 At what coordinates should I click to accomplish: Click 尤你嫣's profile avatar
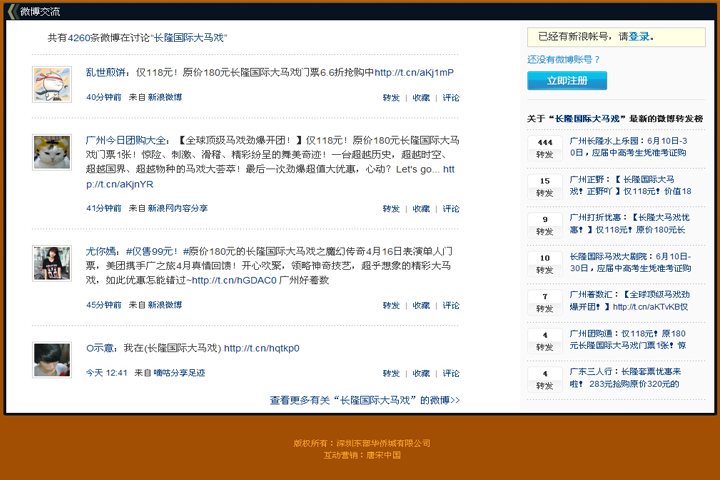tap(50, 261)
